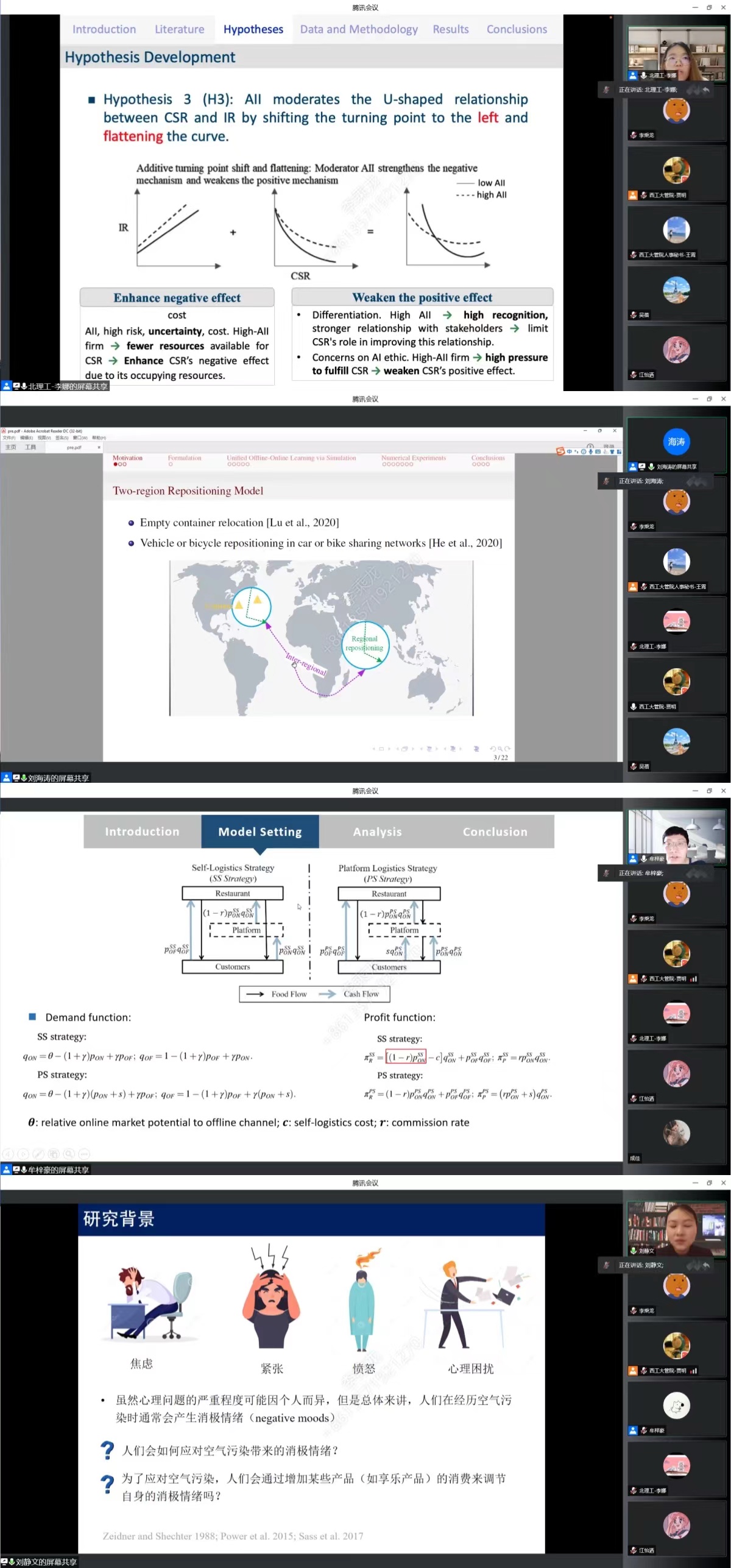The image size is (731, 1568).
Task: Open the 帮助 menu in Acrobat Reader
Action: point(99,438)
